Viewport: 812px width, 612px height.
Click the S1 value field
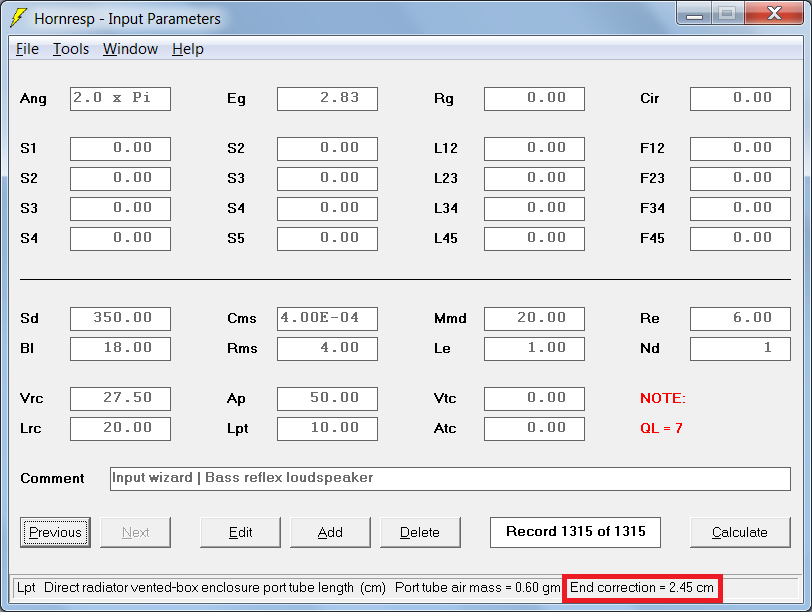coord(120,149)
